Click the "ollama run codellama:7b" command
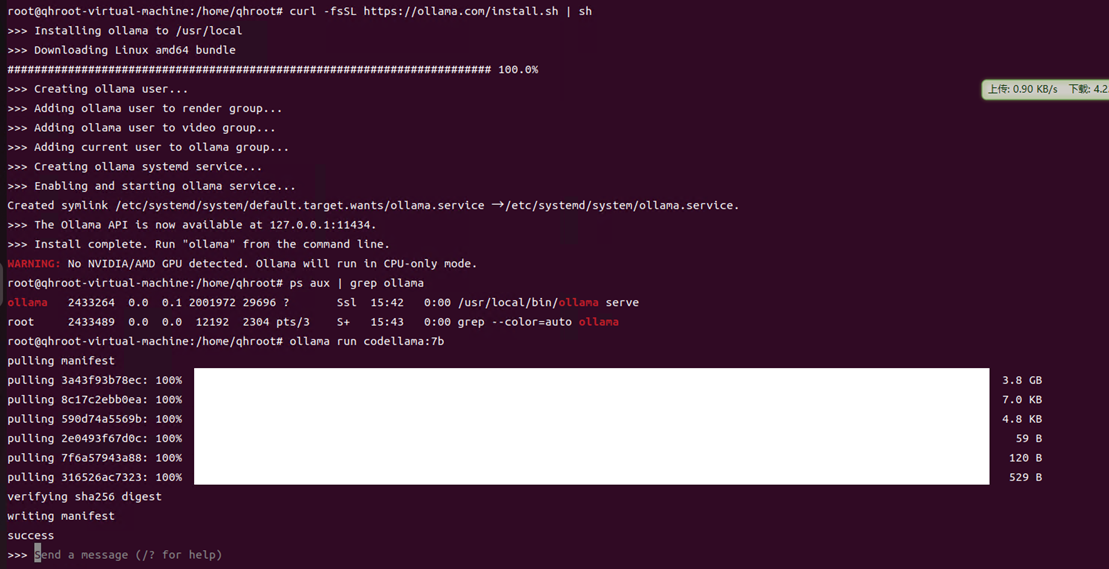1109x569 pixels. pyautogui.click(x=366, y=341)
